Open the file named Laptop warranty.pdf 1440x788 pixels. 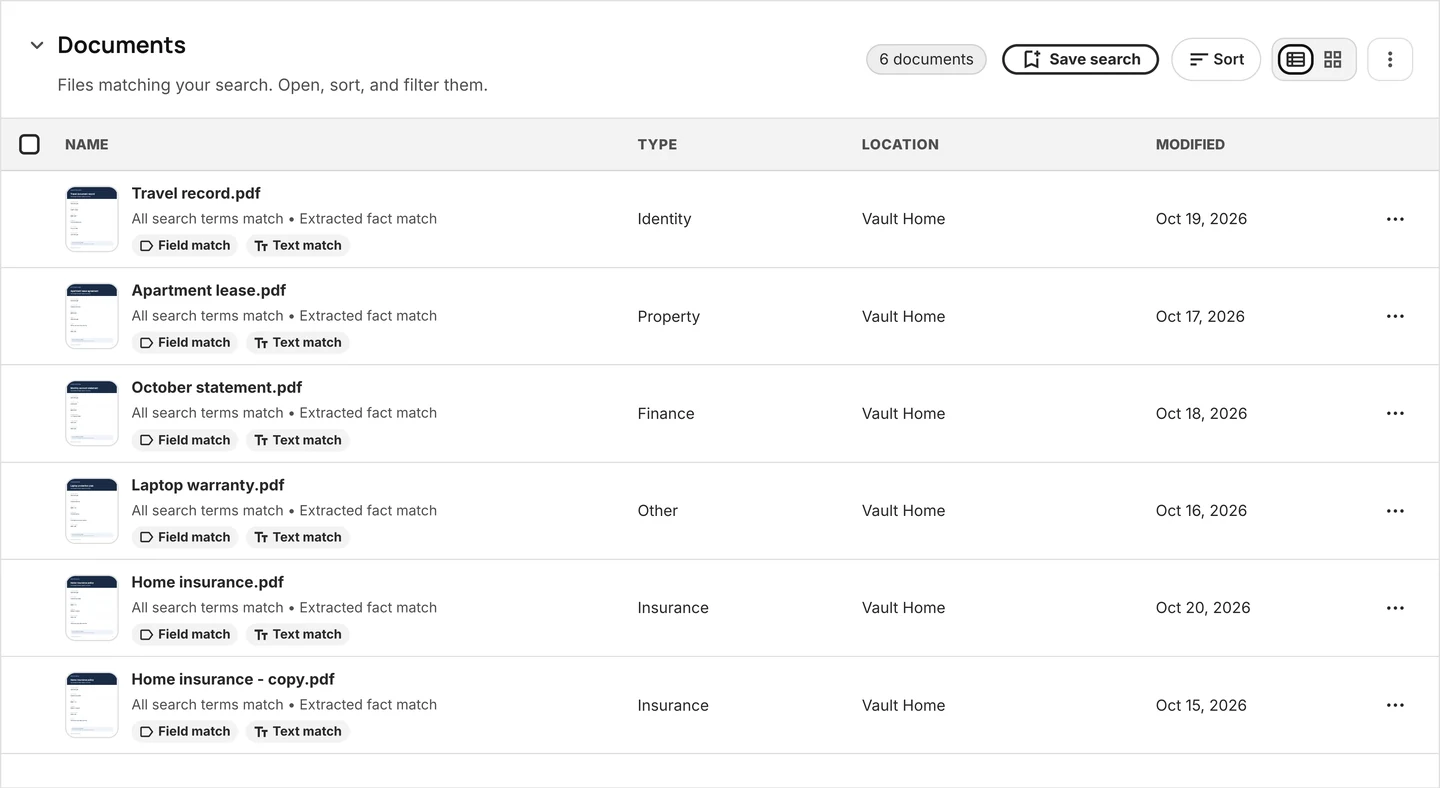tap(208, 485)
